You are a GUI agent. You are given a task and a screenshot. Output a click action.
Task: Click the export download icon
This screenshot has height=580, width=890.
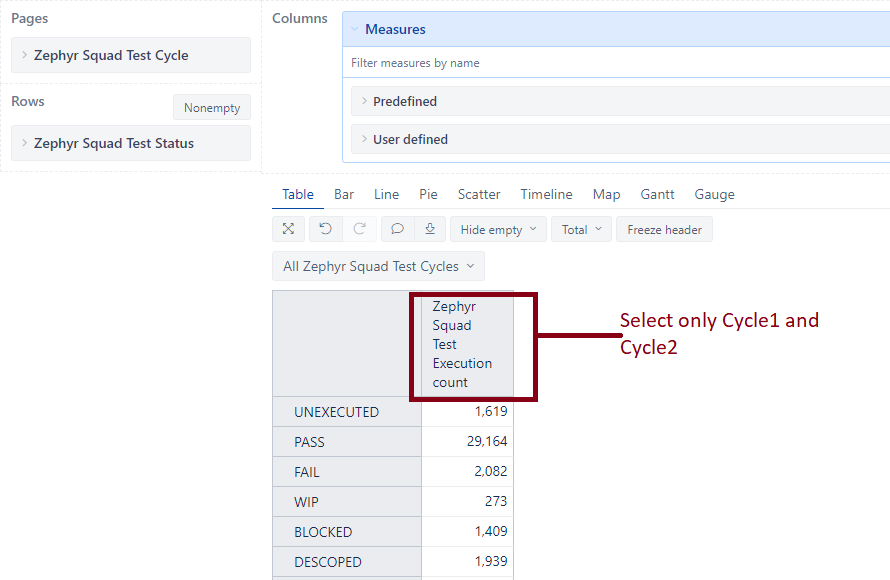pyautogui.click(x=430, y=229)
